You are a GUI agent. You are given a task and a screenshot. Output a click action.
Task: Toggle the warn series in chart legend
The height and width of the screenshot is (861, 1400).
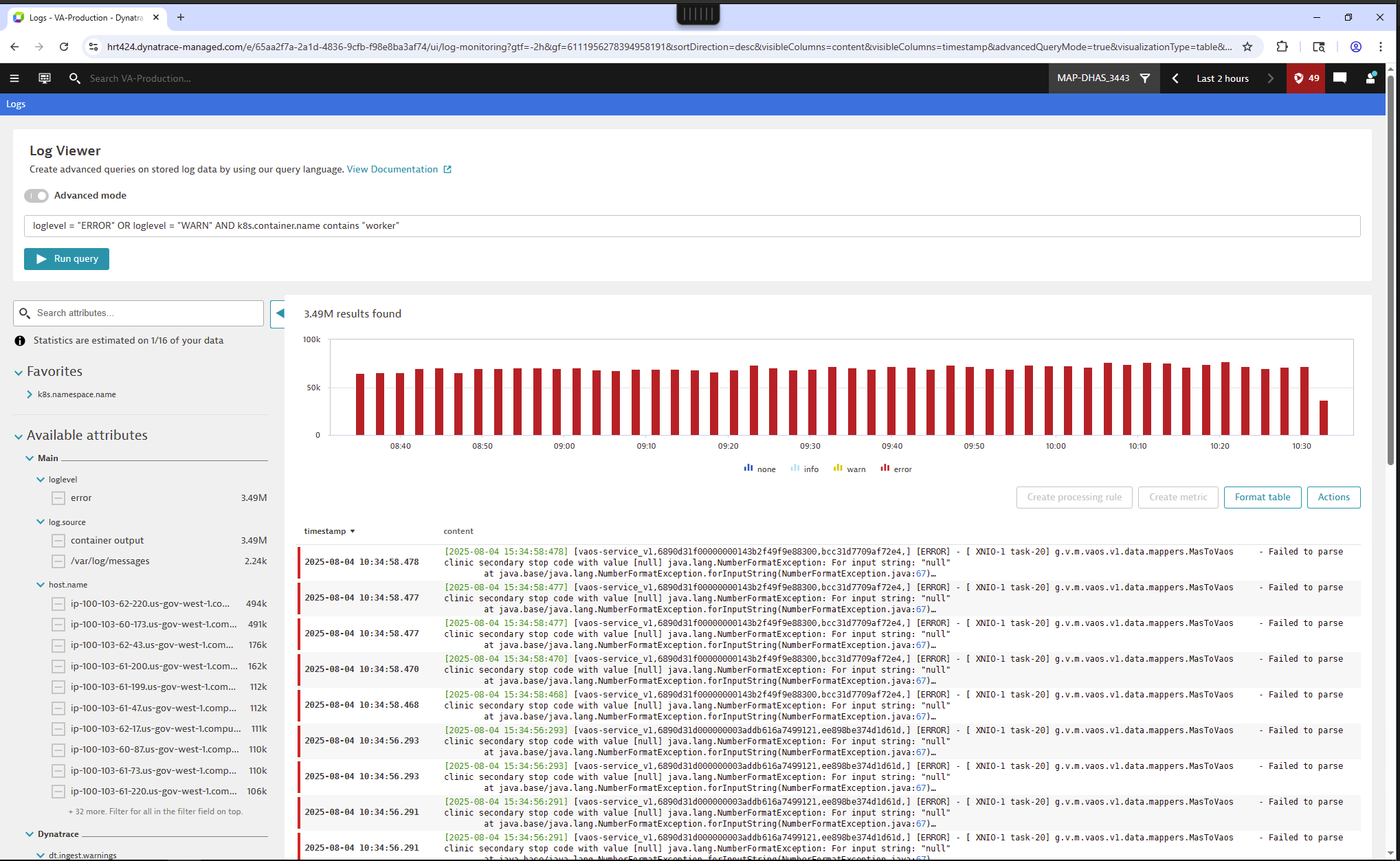point(849,468)
